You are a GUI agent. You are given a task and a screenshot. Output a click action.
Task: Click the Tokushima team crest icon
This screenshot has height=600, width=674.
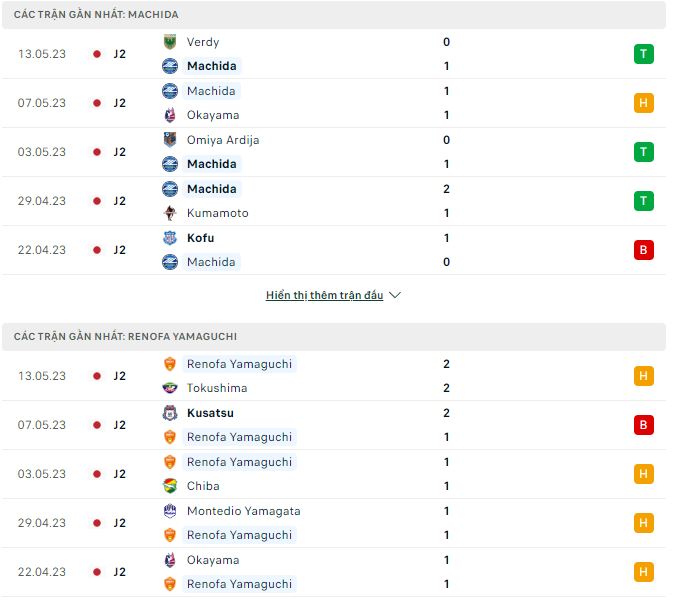point(170,388)
